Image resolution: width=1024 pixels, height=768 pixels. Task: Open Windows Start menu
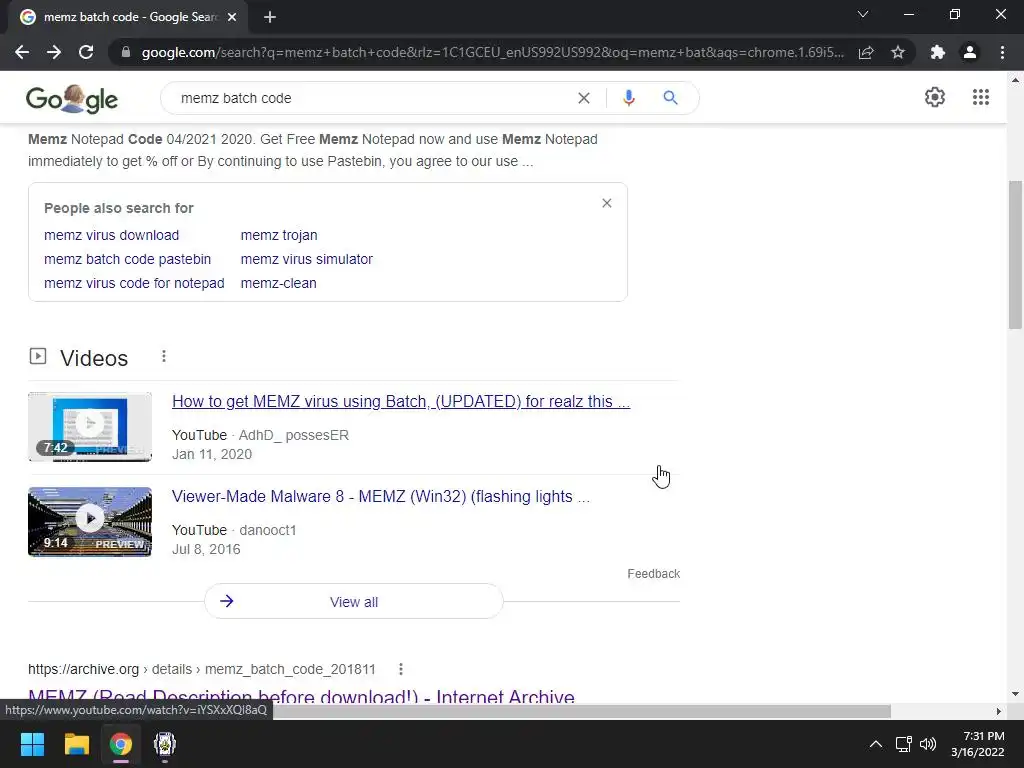(32, 744)
